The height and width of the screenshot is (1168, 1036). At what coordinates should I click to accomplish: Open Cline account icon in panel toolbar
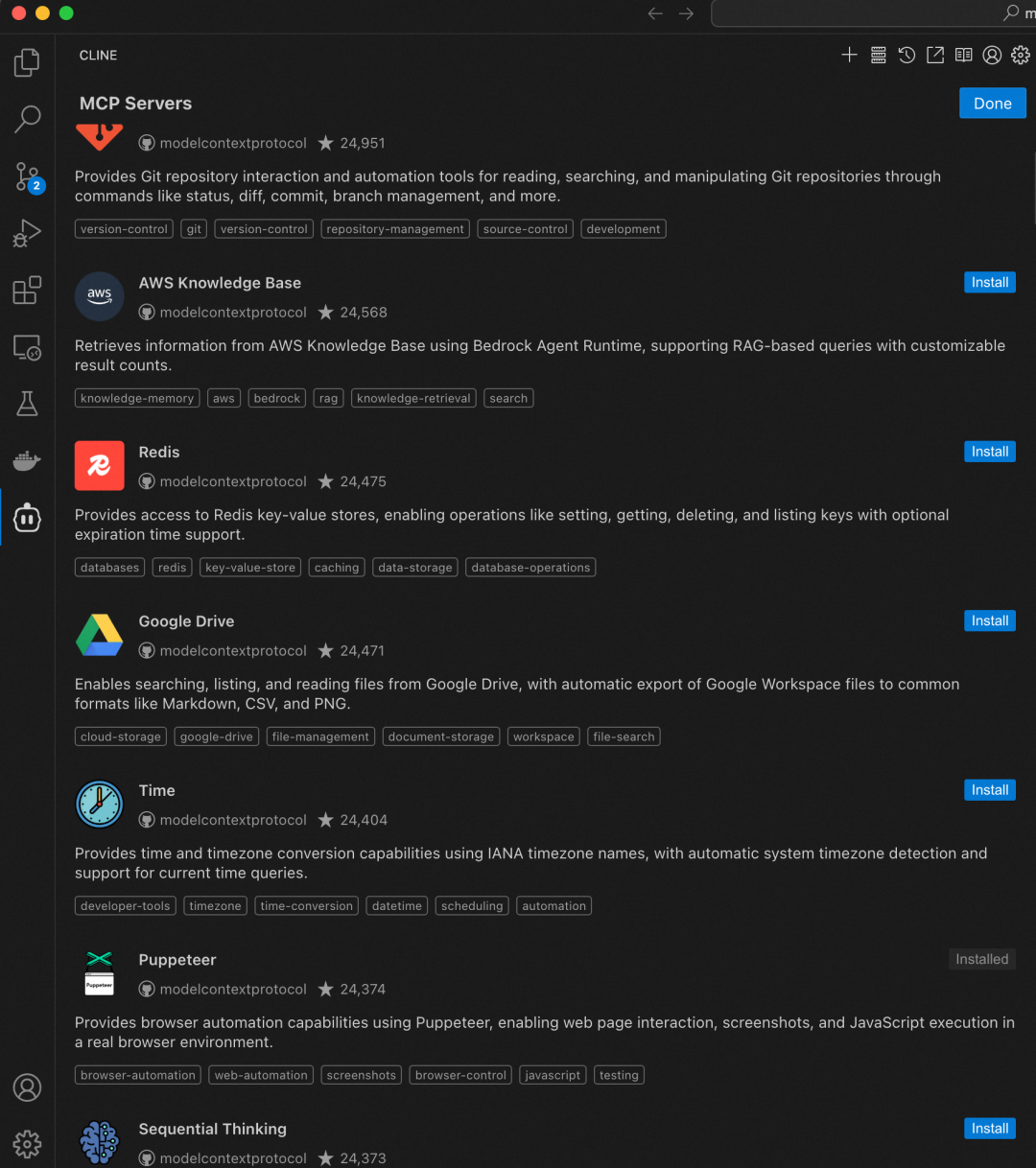point(992,56)
